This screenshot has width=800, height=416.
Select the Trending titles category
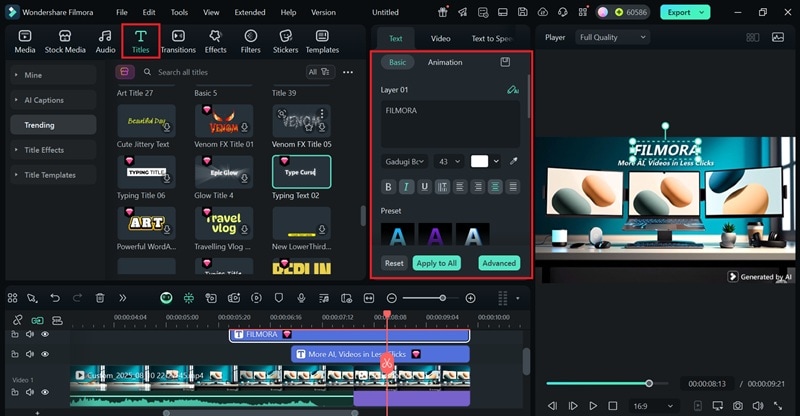tap(53, 125)
